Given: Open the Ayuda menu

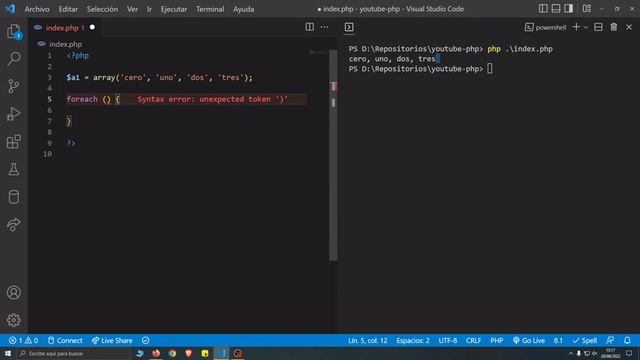Looking at the screenshot, I should pos(244,9).
